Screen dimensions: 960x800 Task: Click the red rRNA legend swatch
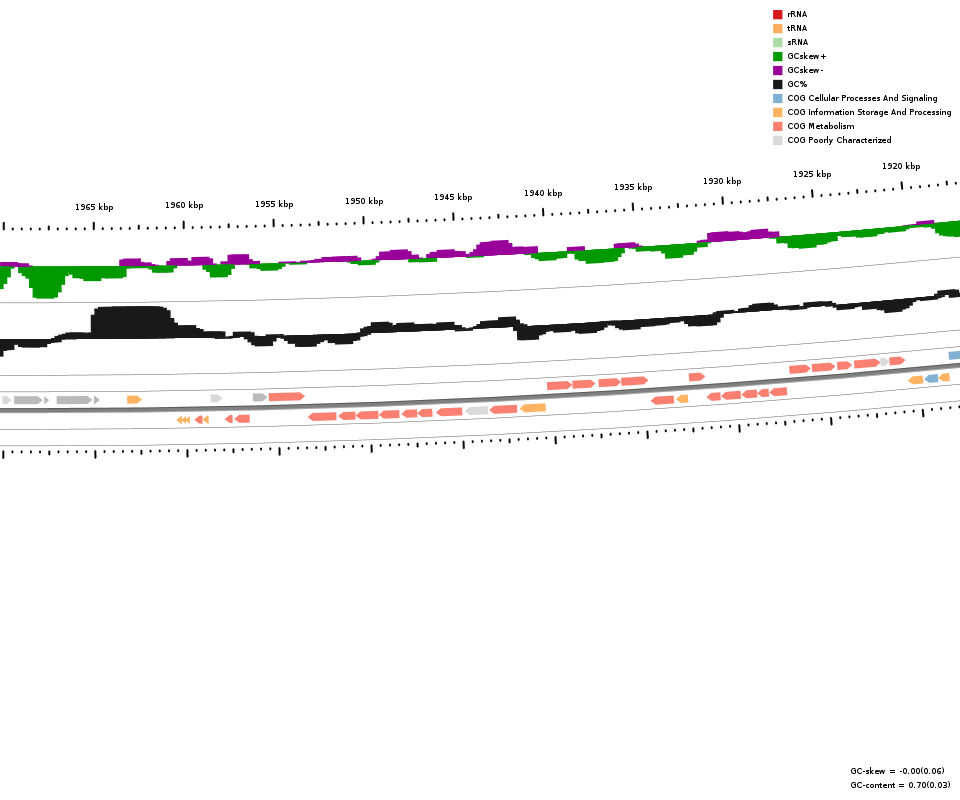pos(778,14)
